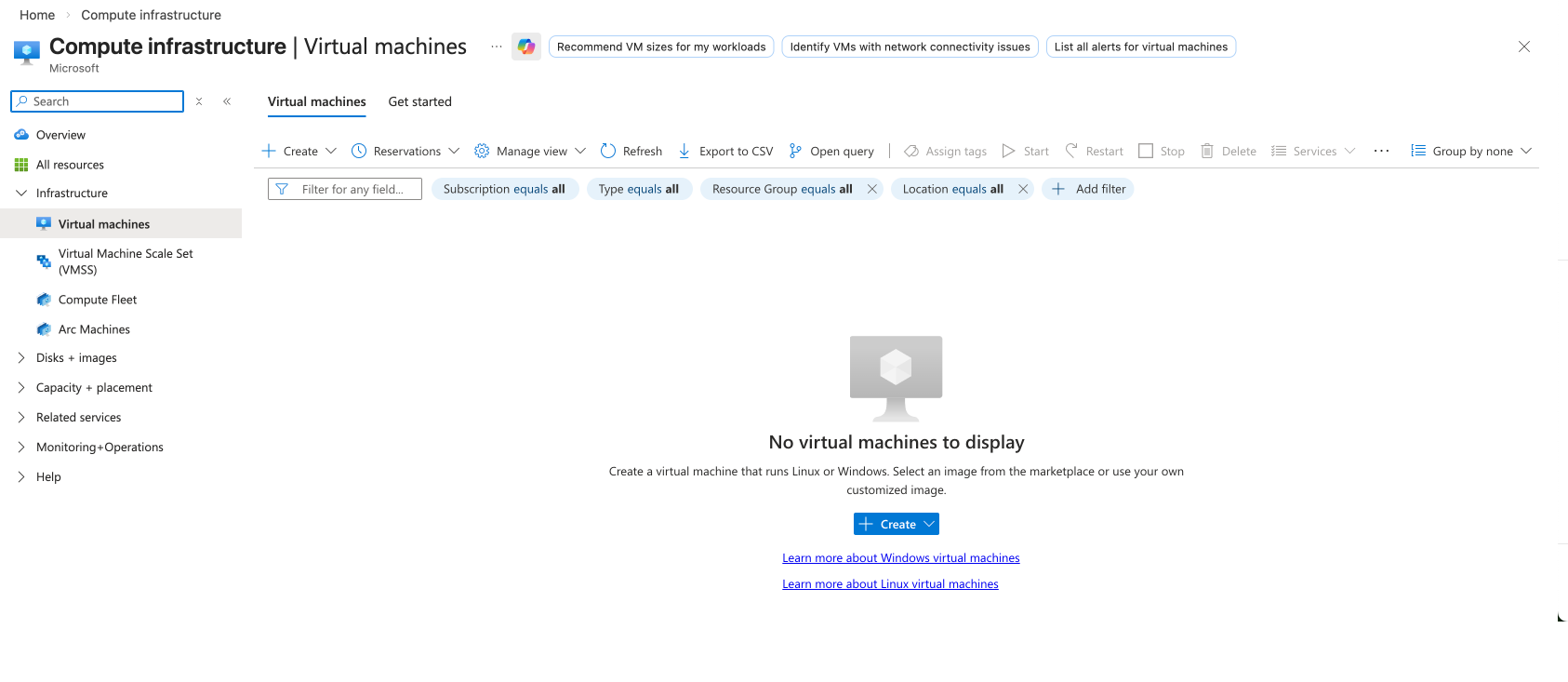This screenshot has width=1568, height=682.
Task: Open Learn more about Windows virtual machines
Action: tap(901, 558)
